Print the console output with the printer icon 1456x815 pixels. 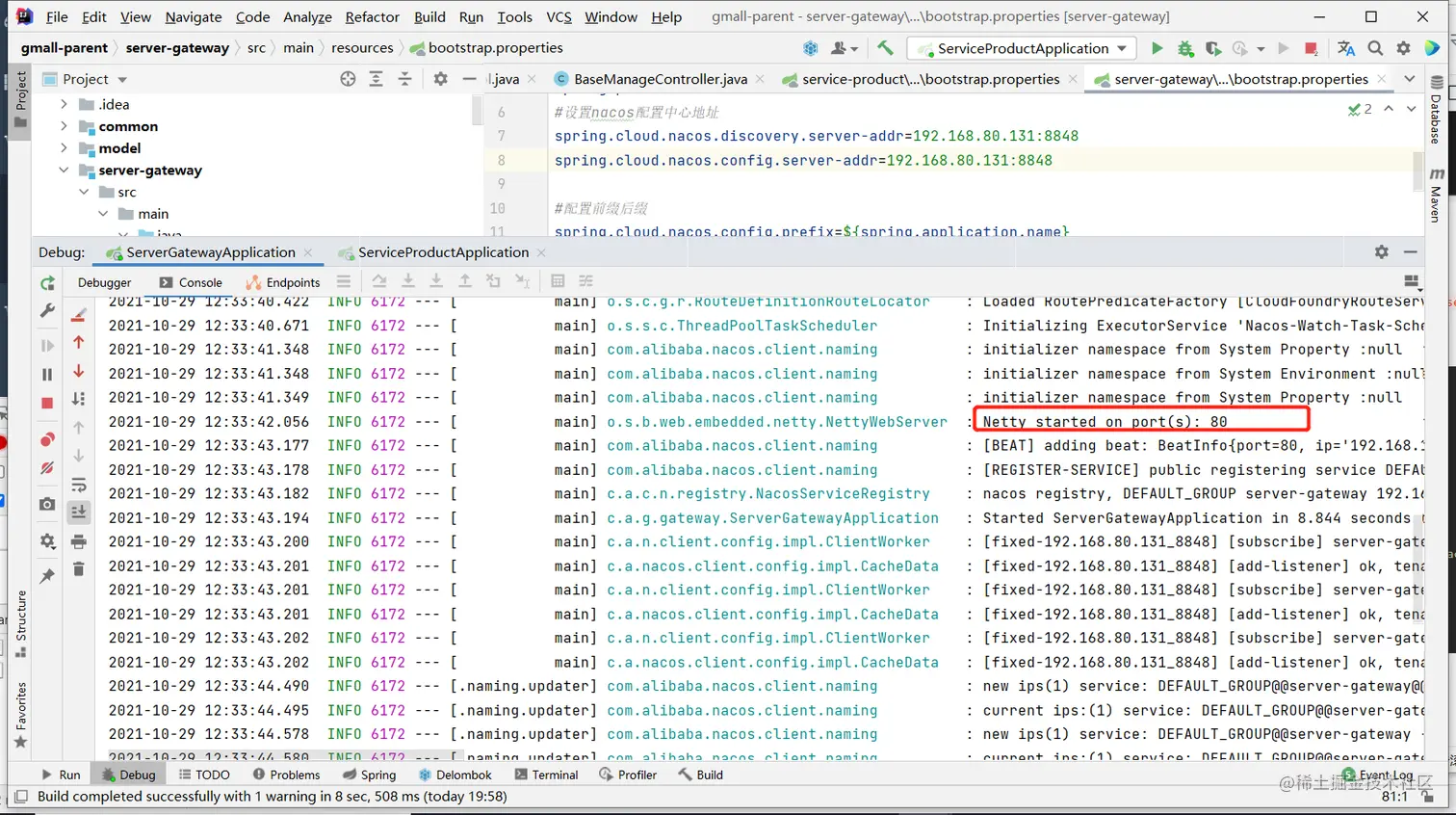tap(79, 541)
